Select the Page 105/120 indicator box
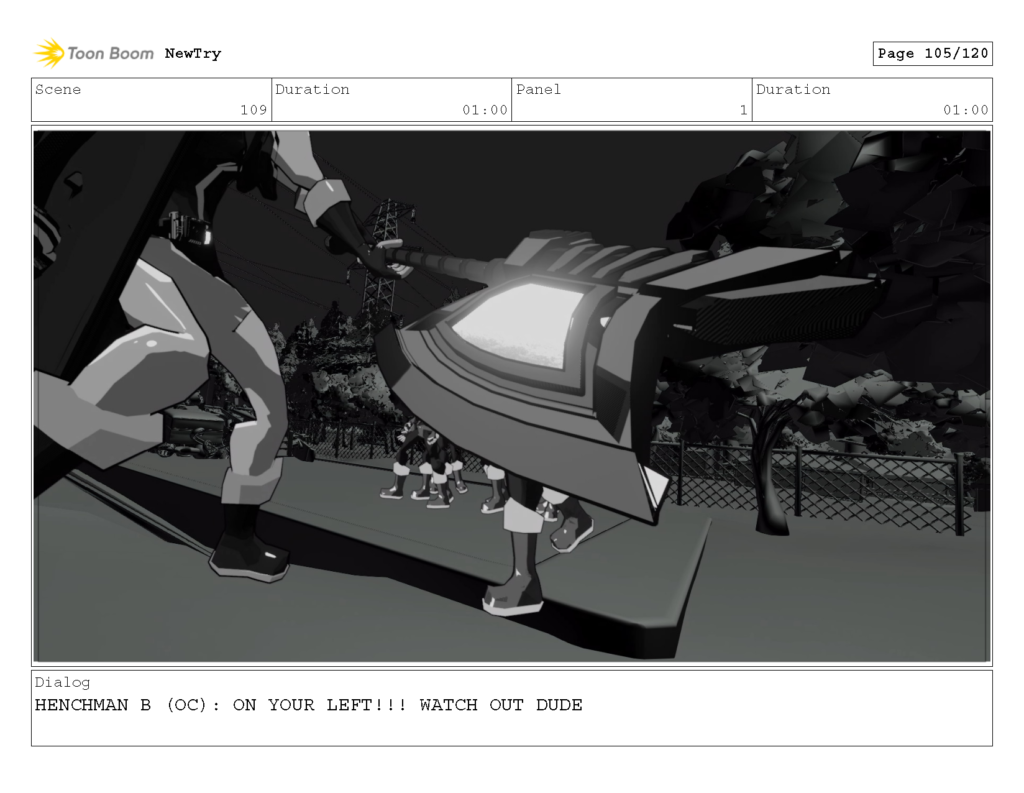The image size is (1024, 793). pos(932,53)
